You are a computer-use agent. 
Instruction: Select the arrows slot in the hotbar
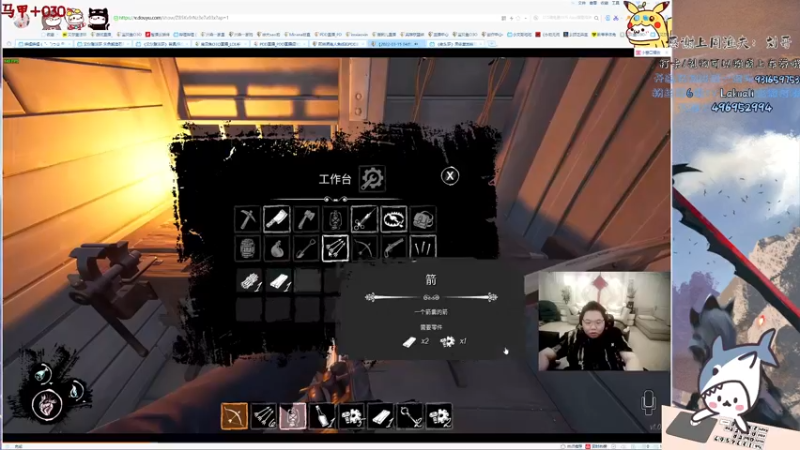264,416
